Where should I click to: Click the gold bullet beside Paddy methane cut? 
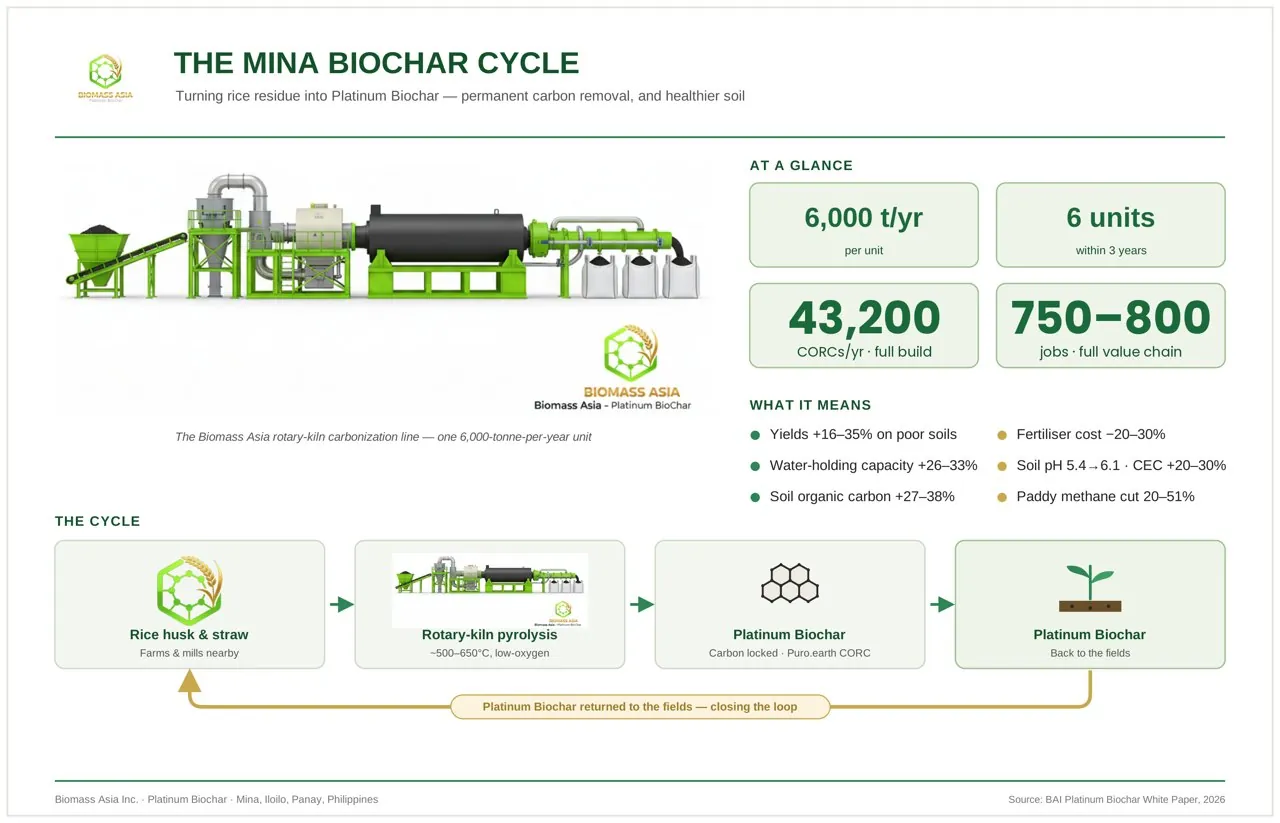tap(1002, 497)
